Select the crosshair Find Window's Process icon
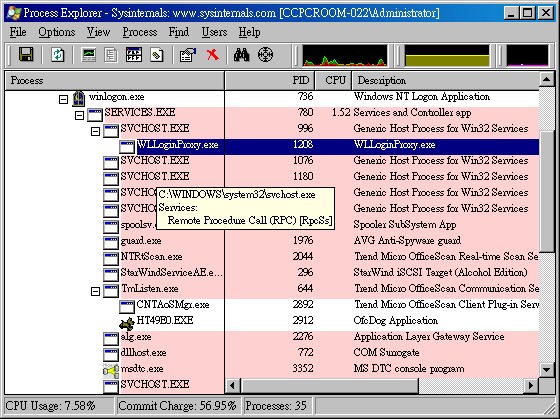The image size is (560, 419). point(265,55)
